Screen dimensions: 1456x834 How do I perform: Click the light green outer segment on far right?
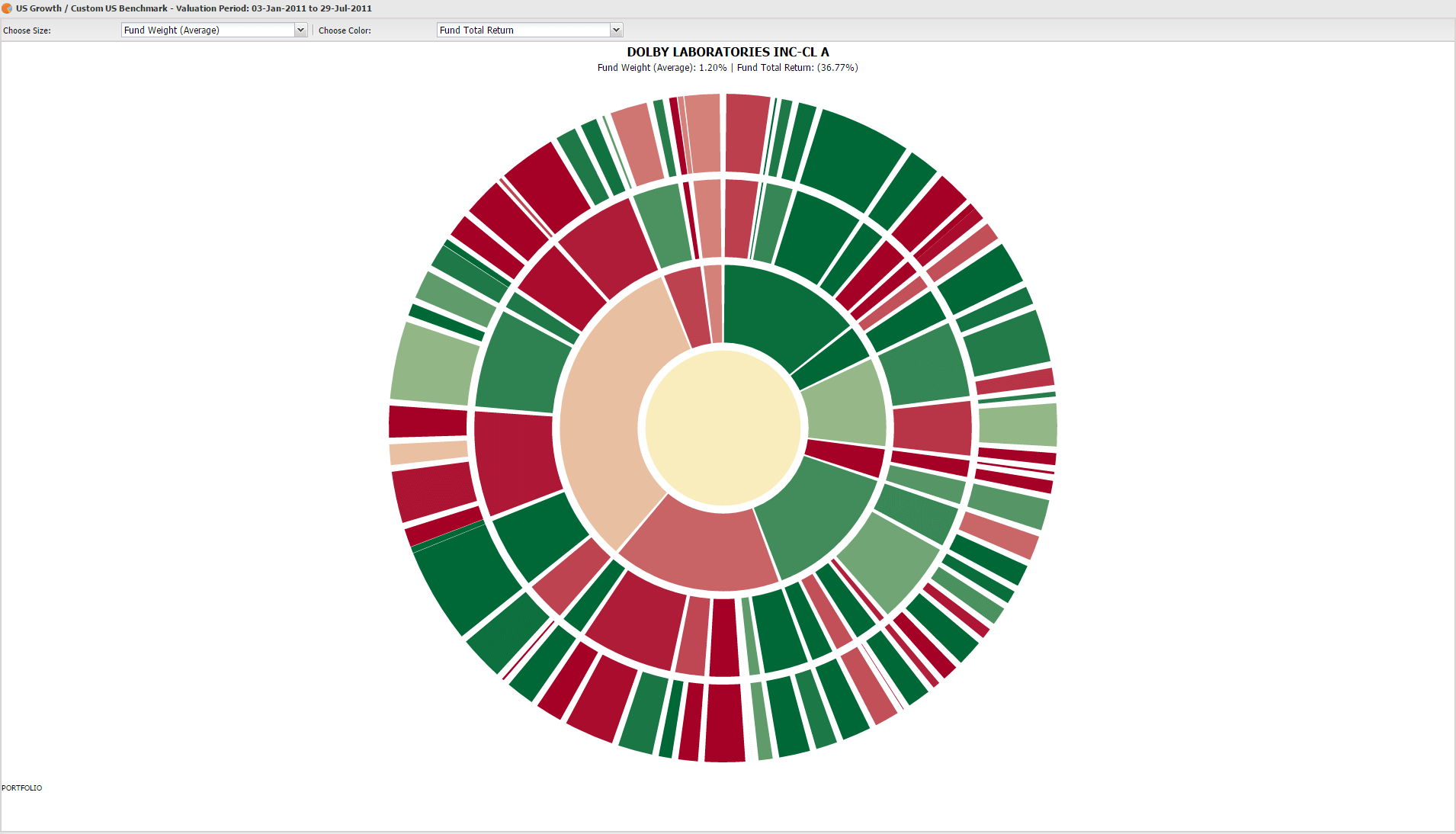[x=1018, y=425]
